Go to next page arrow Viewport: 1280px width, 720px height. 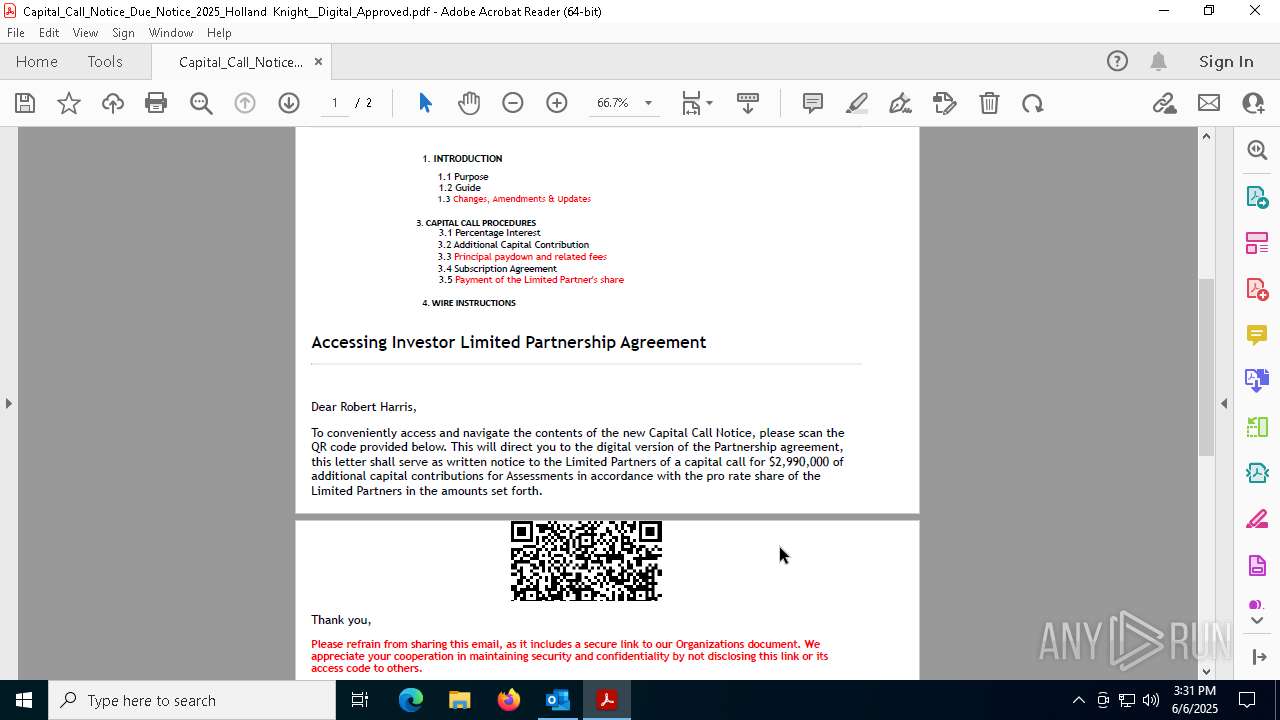coord(289,103)
